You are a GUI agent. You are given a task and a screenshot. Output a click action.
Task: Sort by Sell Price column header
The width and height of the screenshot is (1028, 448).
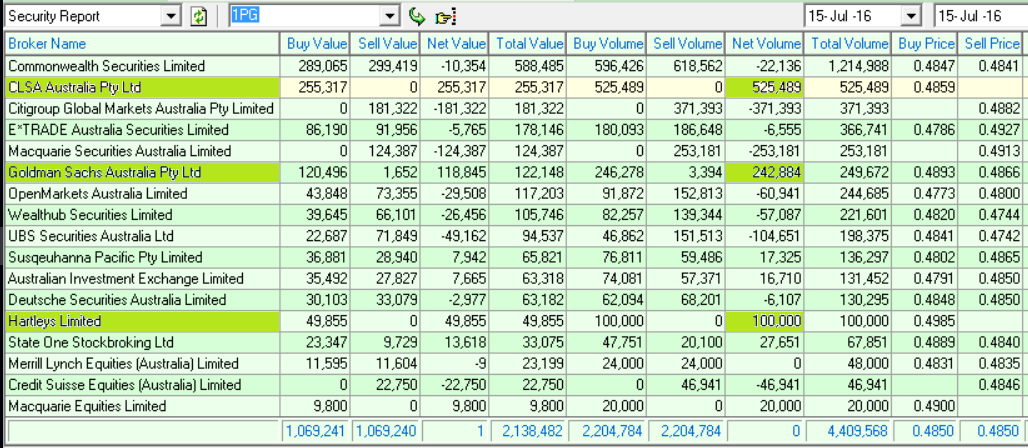[x=993, y=44]
